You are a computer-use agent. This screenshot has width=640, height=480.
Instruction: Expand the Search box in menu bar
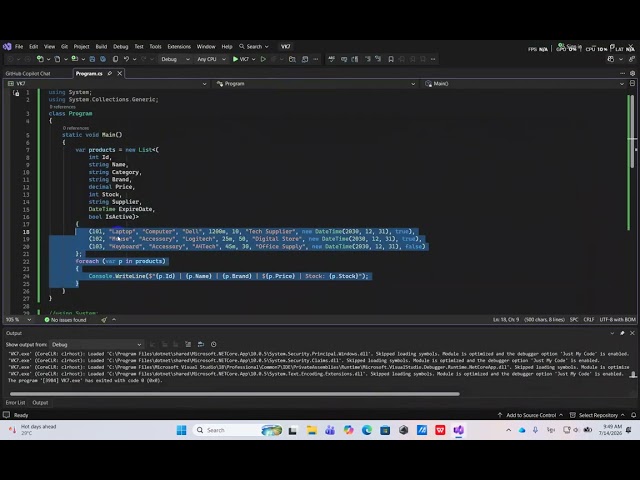point(254,47)
